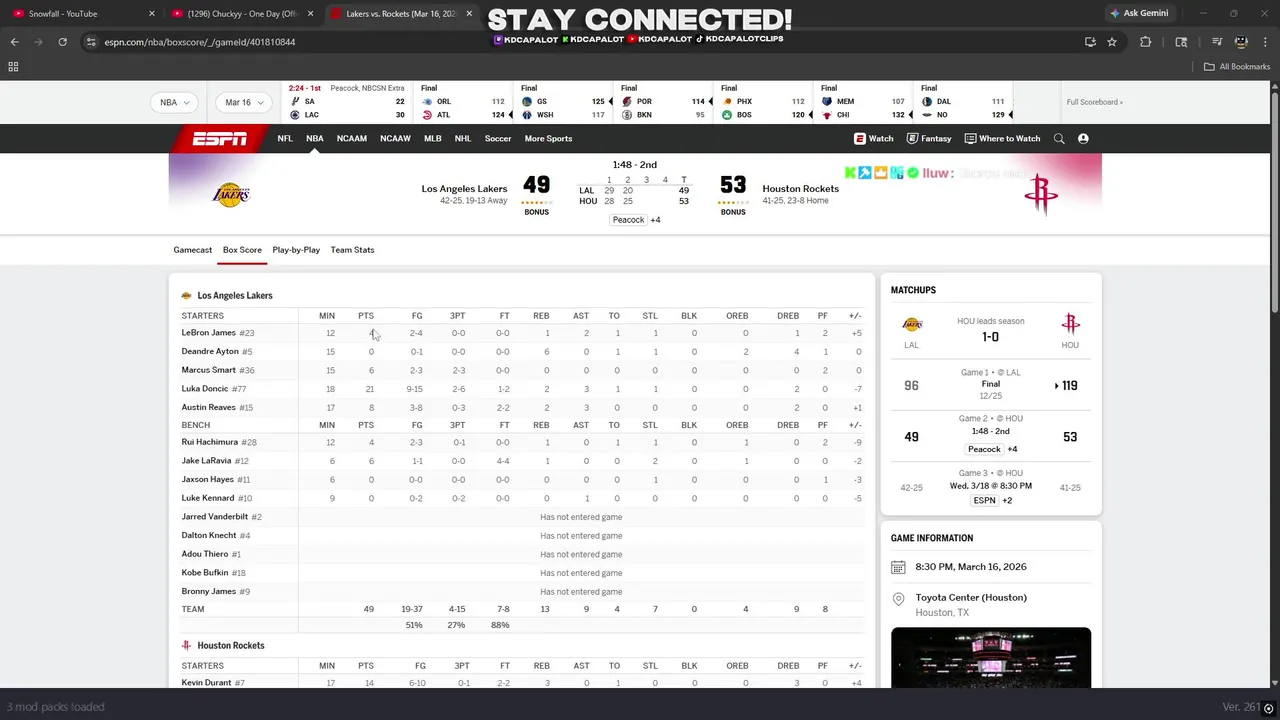Open the SA vs LAC live game card
The height and width of the screenshot is (720, 1280).
[347, 102]
